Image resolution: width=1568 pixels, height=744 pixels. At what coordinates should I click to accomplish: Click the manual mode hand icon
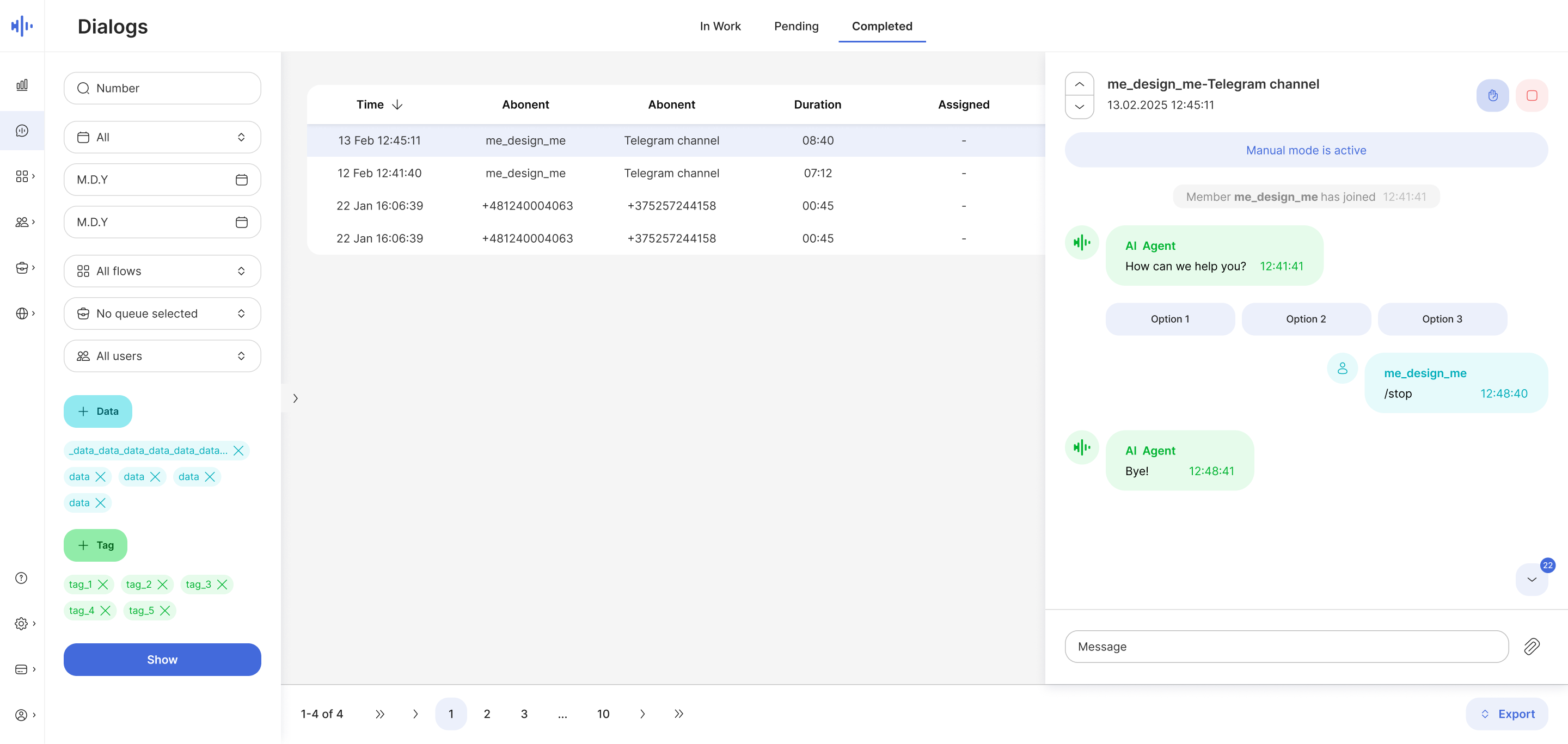[x=1492, y=95]
